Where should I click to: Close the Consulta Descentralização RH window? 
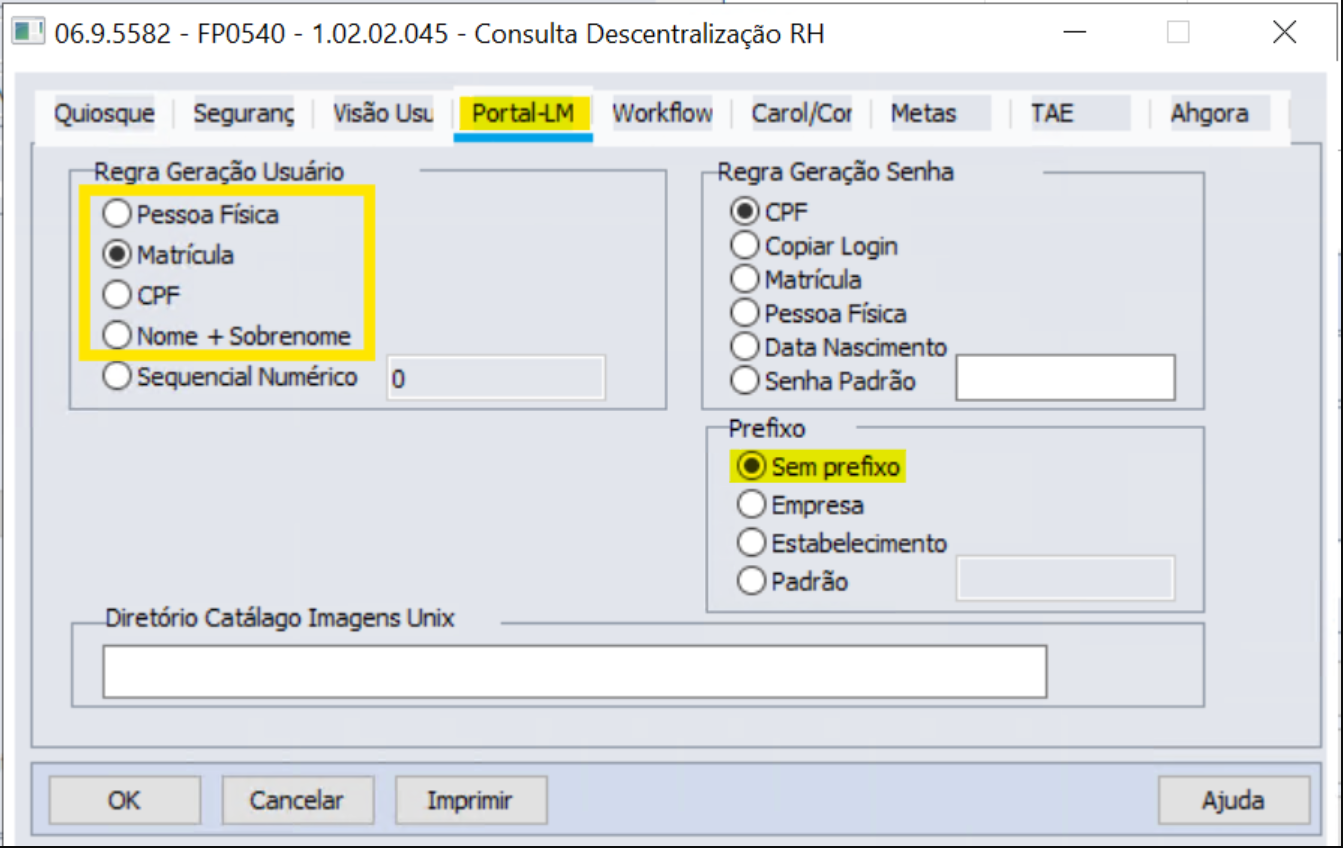point(1285,32)
